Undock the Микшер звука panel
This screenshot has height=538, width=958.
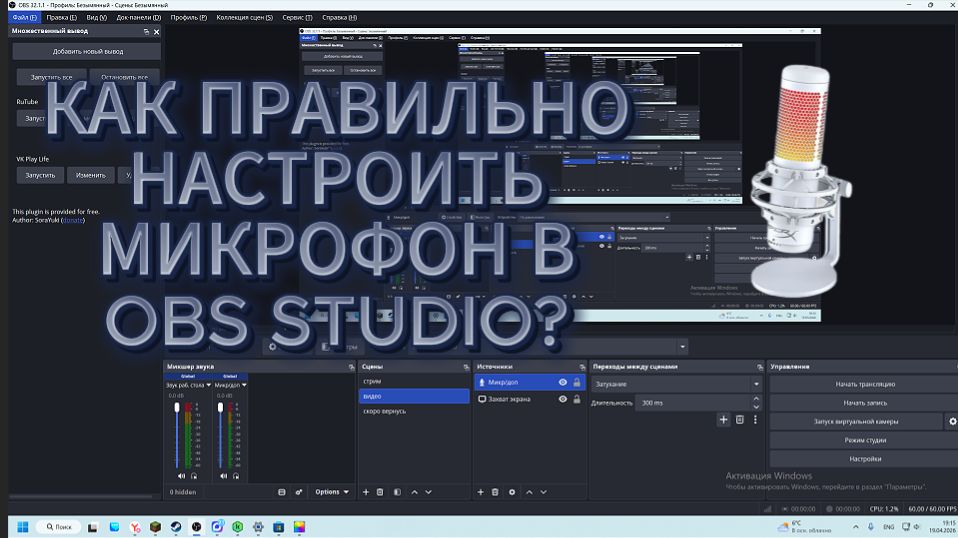point(351,367)
